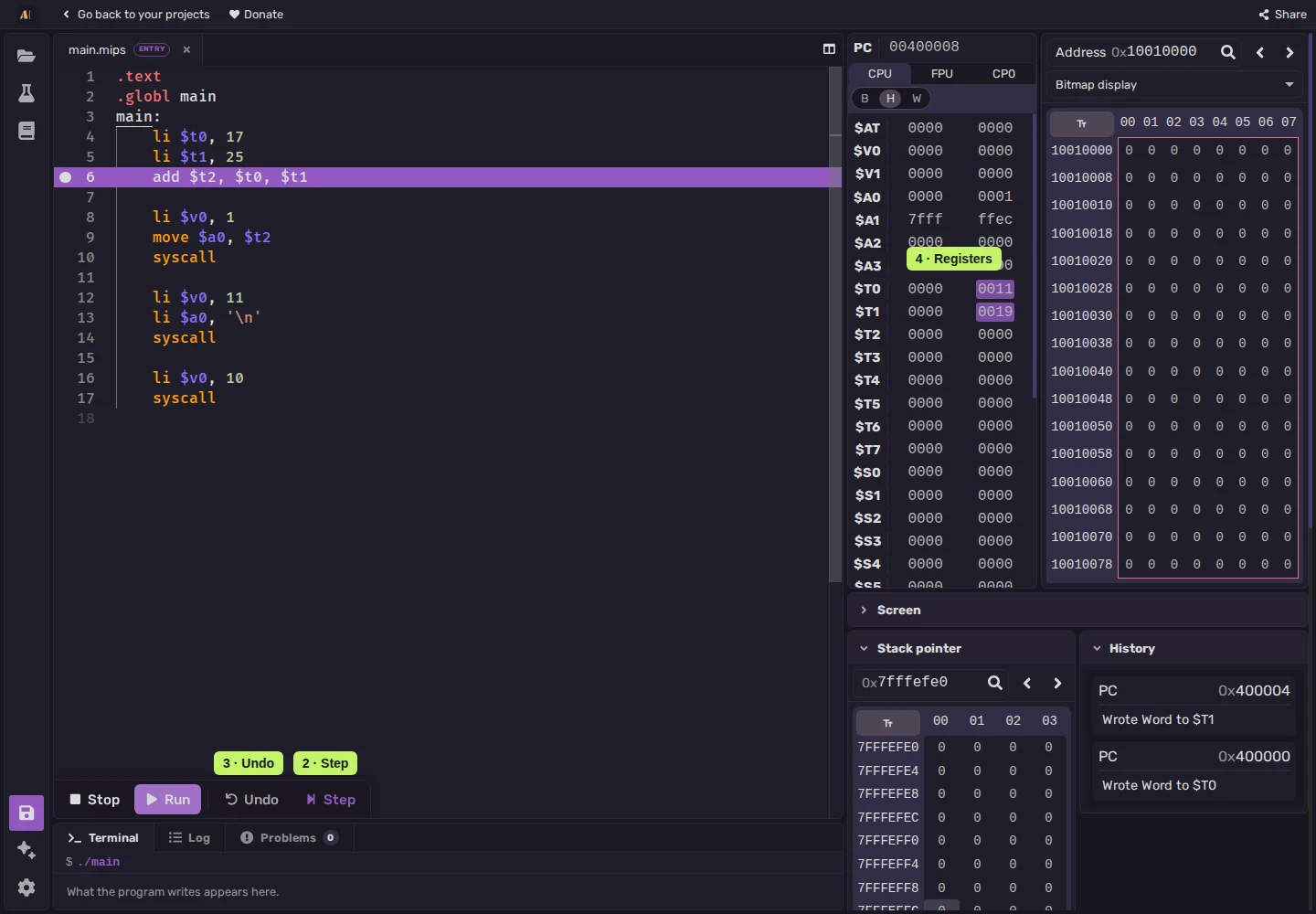Screen dimensions: 1316x914
Task: Collapse the History section
Action: point(1194,648)
